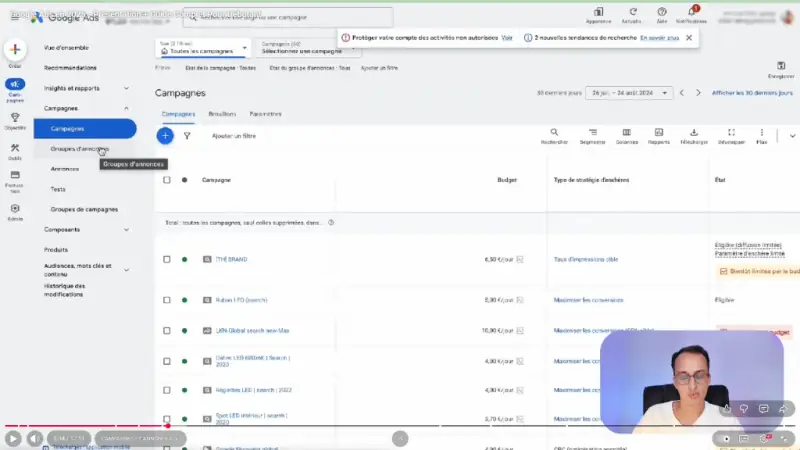Click the thumbs-up icon on webcam overlay
800x450 pixels.
pos(727,409)
